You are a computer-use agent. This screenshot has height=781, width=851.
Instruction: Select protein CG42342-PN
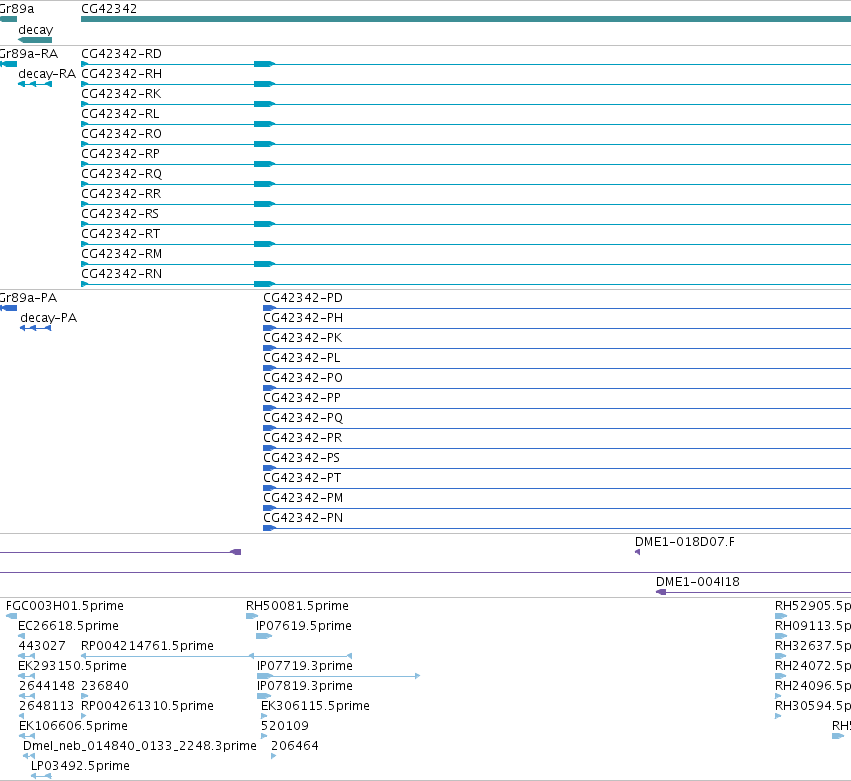tap(303, 518)
